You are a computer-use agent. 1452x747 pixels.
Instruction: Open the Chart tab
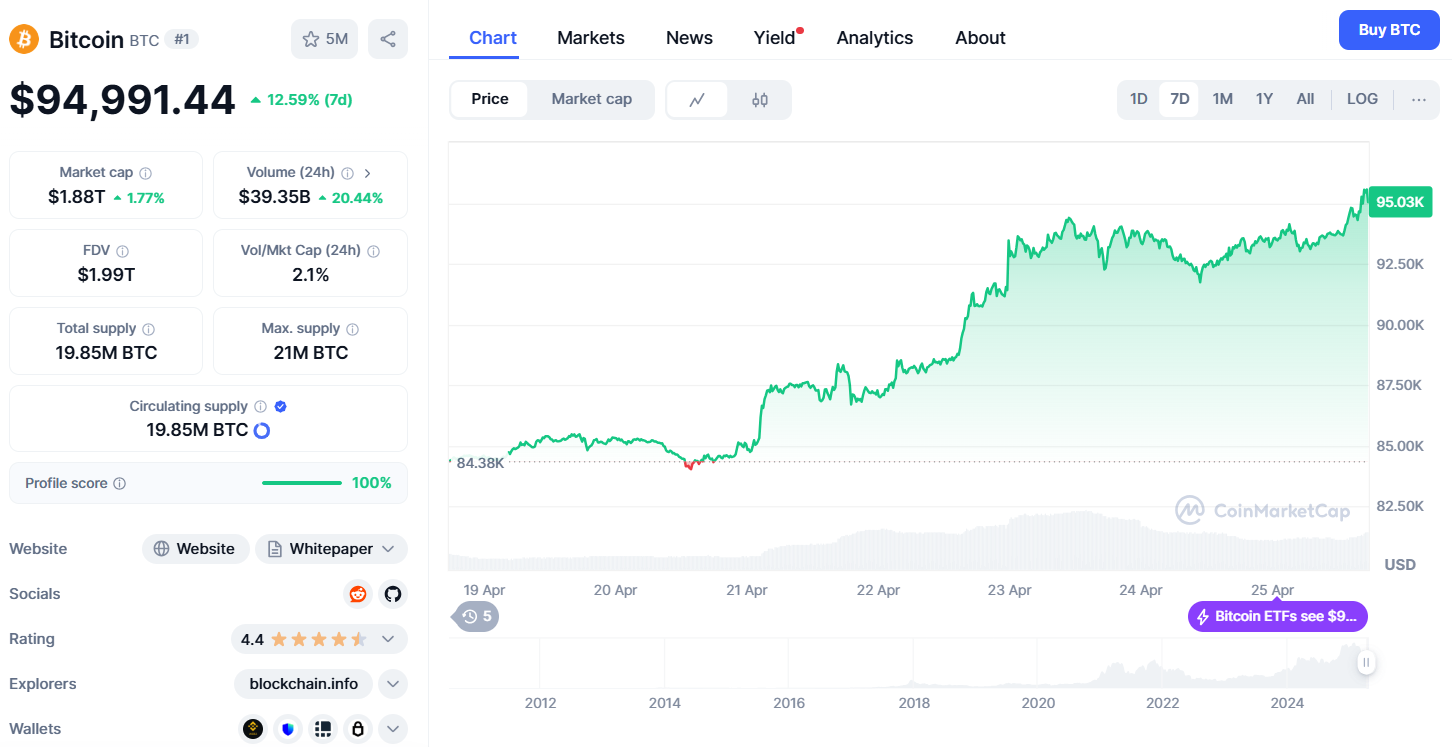[493, 38]
